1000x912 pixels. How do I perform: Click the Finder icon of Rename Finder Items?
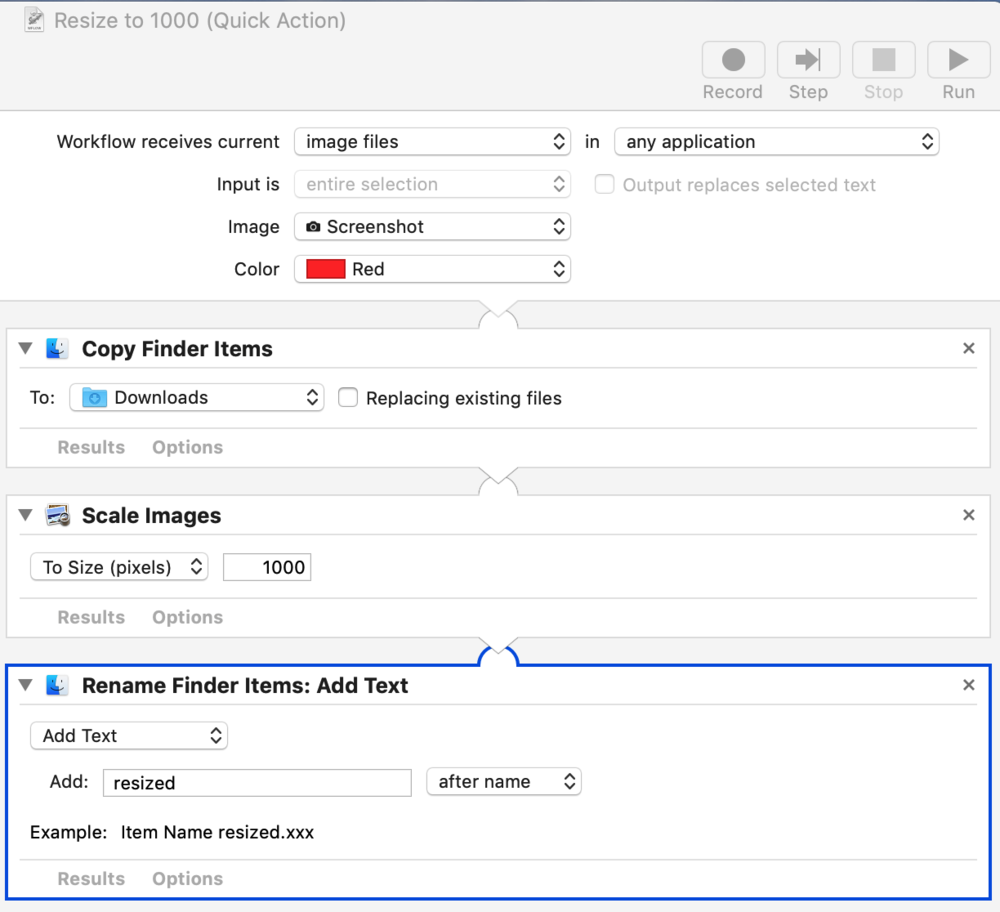57,686
